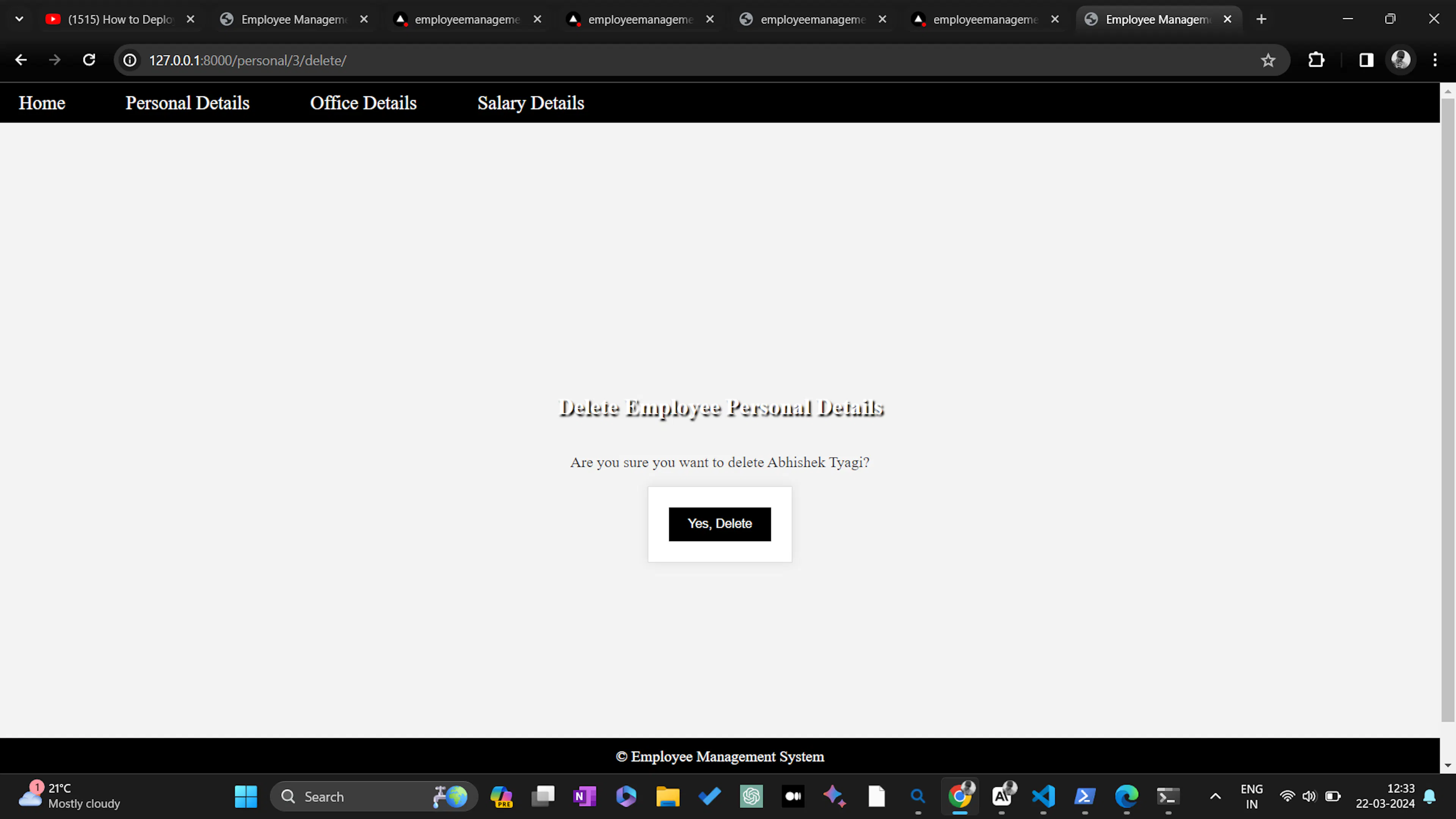Bookmark this page with star icon
Screen dimensions: 1456x819
[1268, 60]
